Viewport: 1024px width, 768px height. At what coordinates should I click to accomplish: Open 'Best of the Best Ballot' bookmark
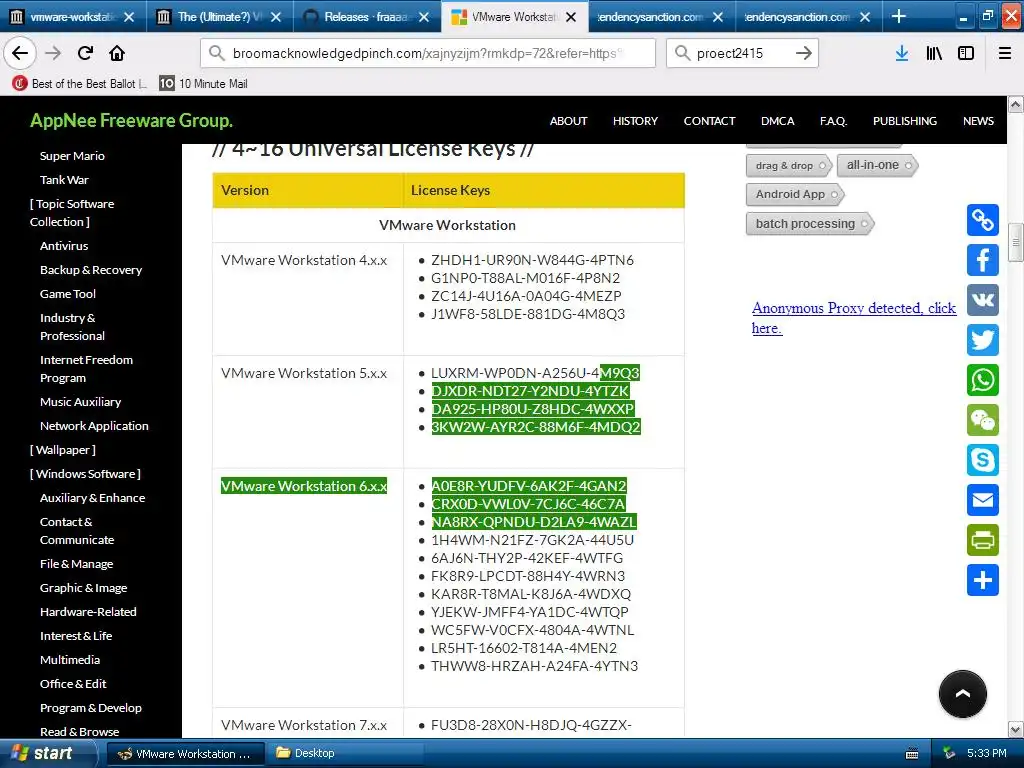pyautogui.click(x=80, y=83)
